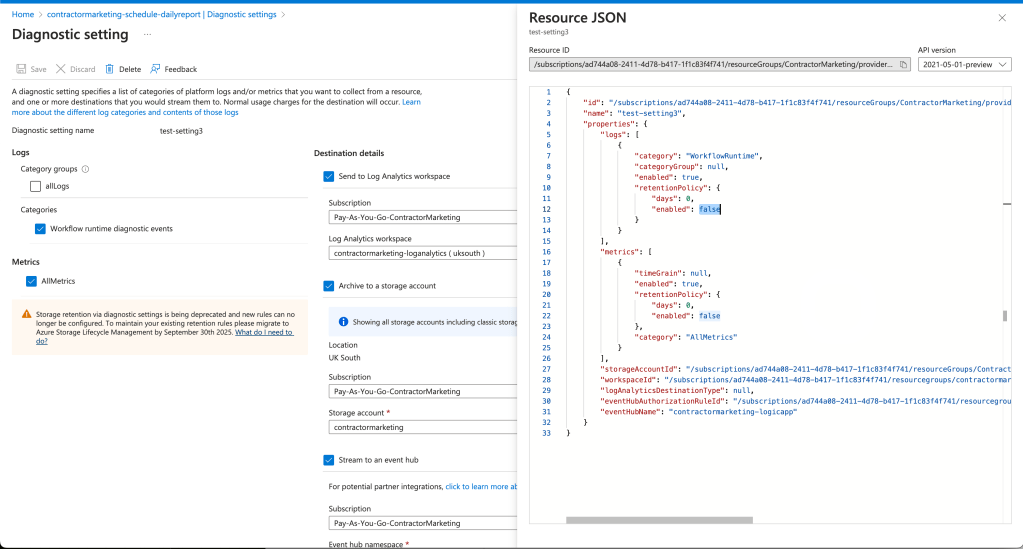Toggle the AllMetrics checkbox
This screenshot has height=549, width=1023.
[31, 281]
